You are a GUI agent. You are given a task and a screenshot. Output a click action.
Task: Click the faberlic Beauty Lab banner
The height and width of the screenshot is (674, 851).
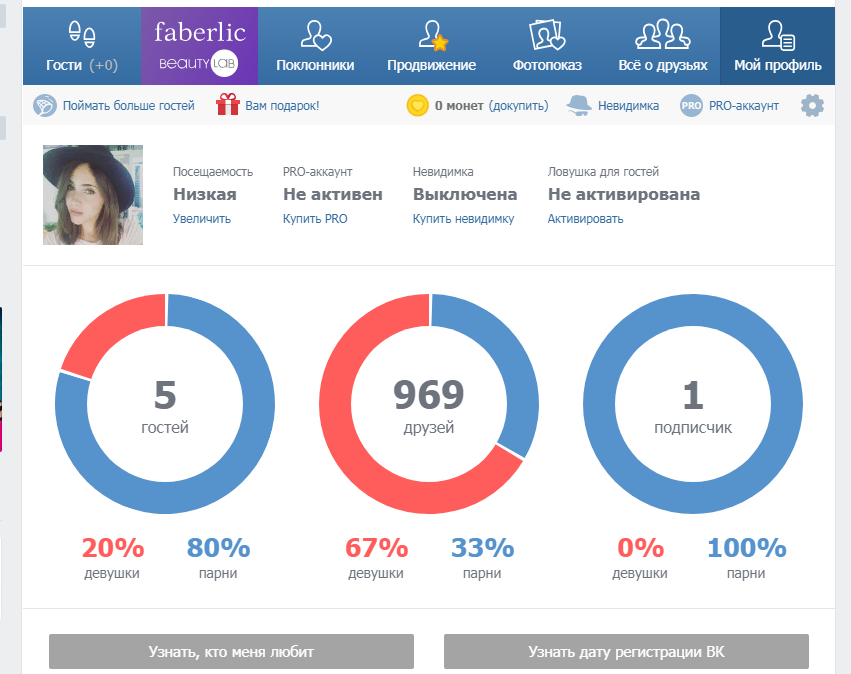click(199, 46)
